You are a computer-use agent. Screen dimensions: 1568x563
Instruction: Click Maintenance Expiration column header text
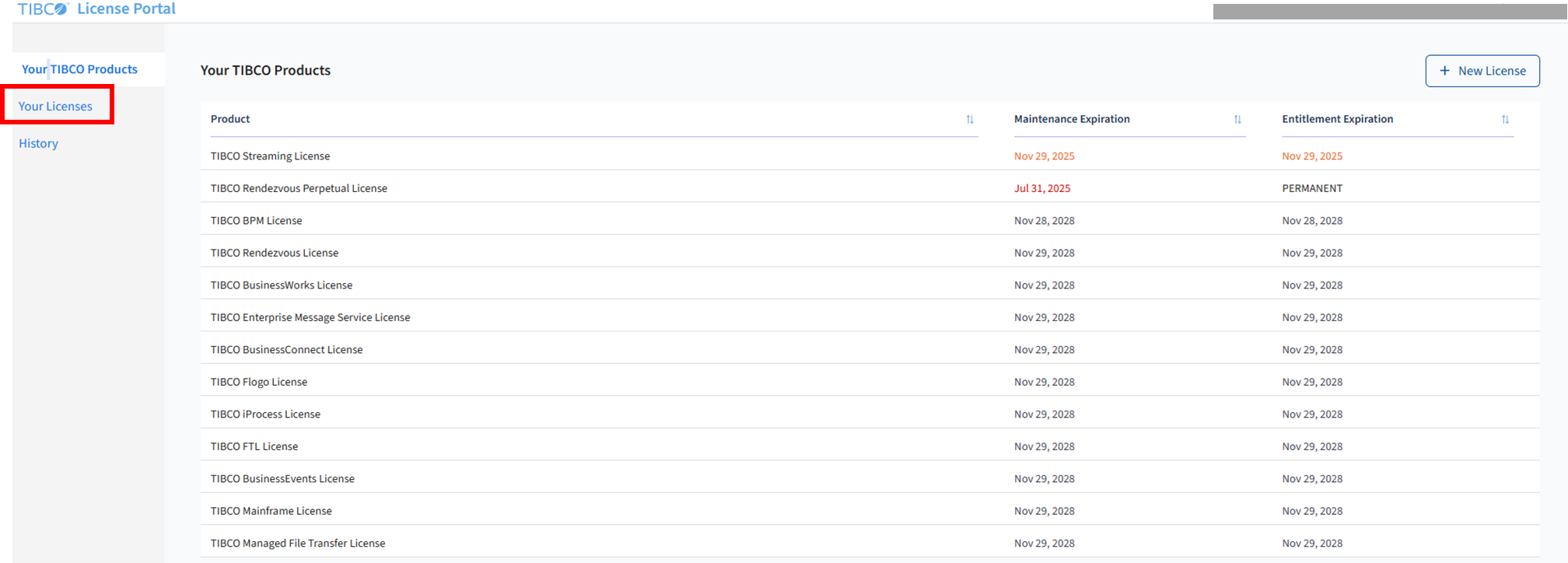click(x=1072, y=119)
